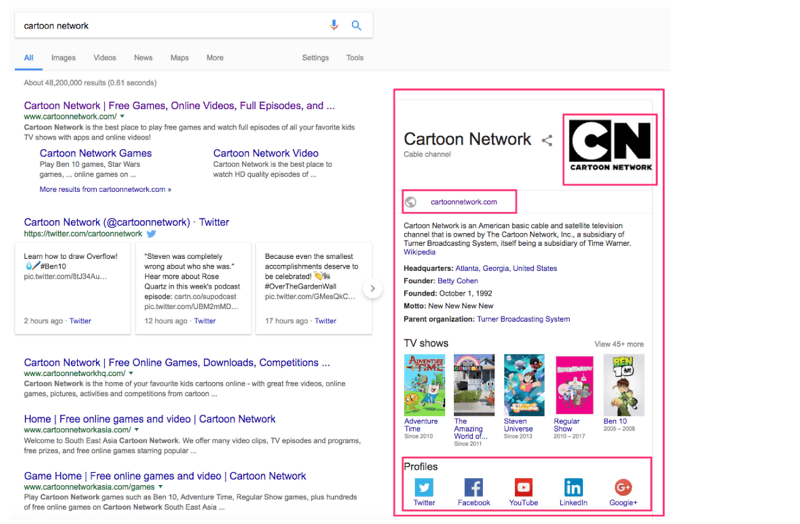800x524 pixels.
Task: Open the LinkedIn profile icon
Action: tap(573, 487)
